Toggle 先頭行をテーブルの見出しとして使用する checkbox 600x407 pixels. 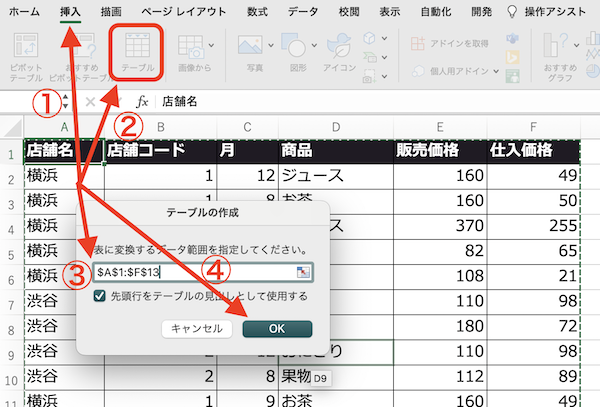pos(99,296)
